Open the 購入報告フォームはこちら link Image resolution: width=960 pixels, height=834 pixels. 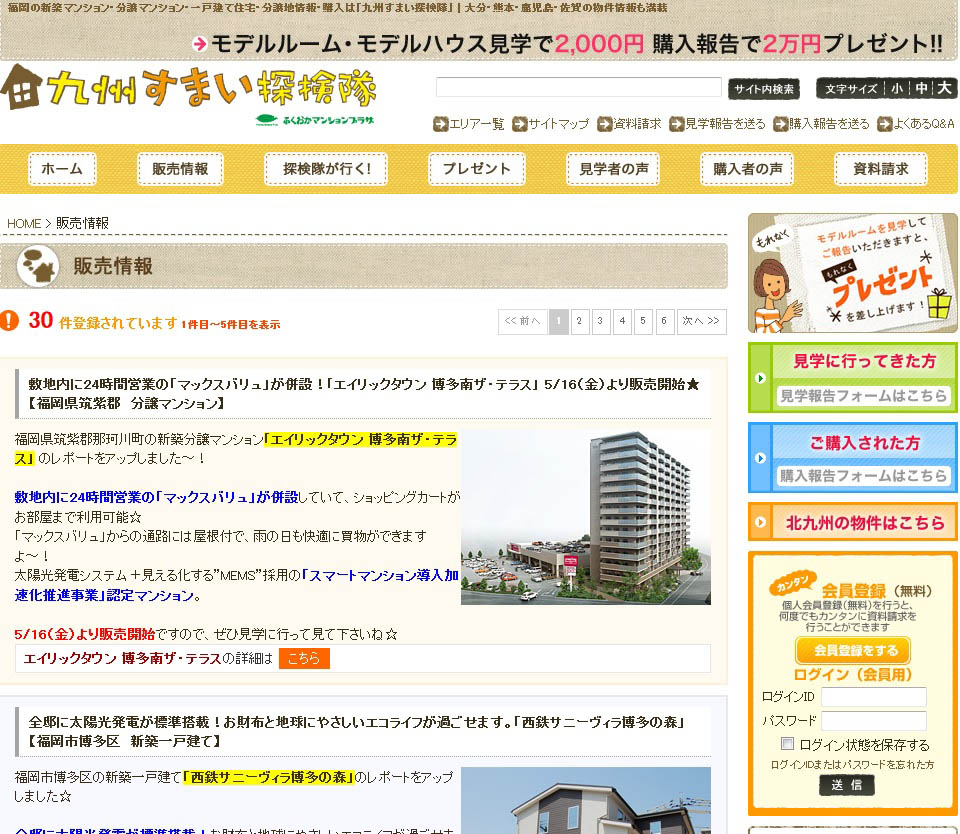pos(863,476)
